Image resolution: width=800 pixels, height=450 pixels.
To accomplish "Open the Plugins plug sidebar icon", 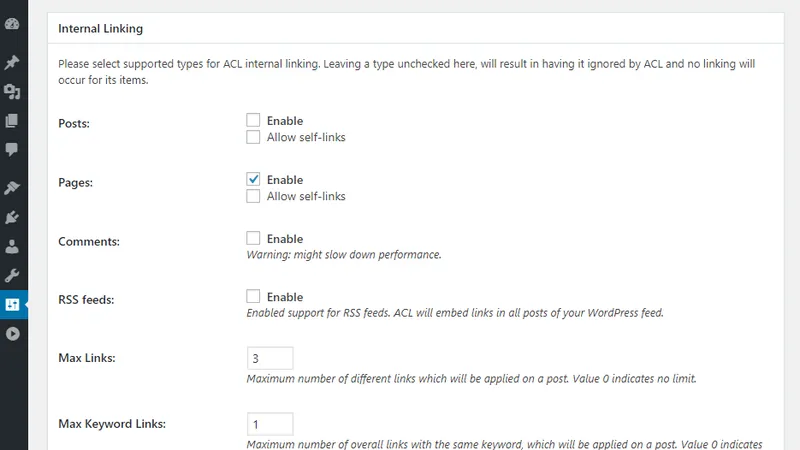I will [12, 217].
